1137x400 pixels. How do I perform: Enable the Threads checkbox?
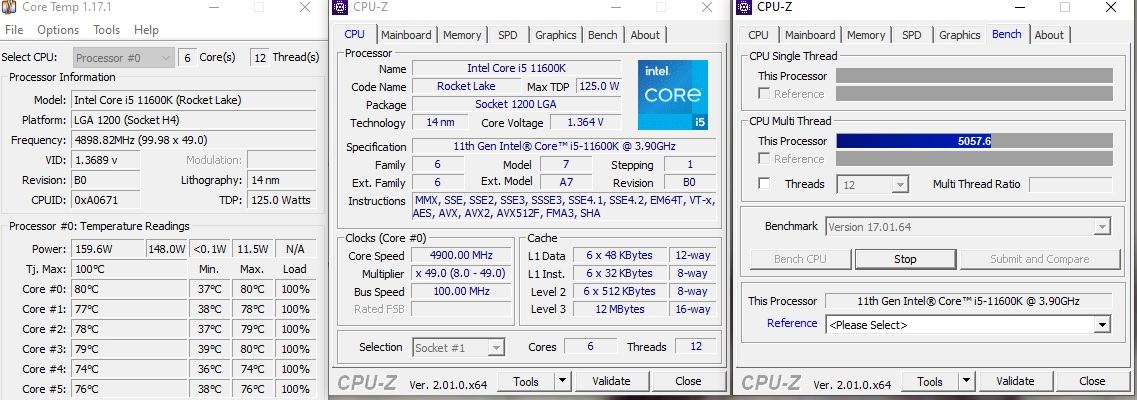[764, 184]
